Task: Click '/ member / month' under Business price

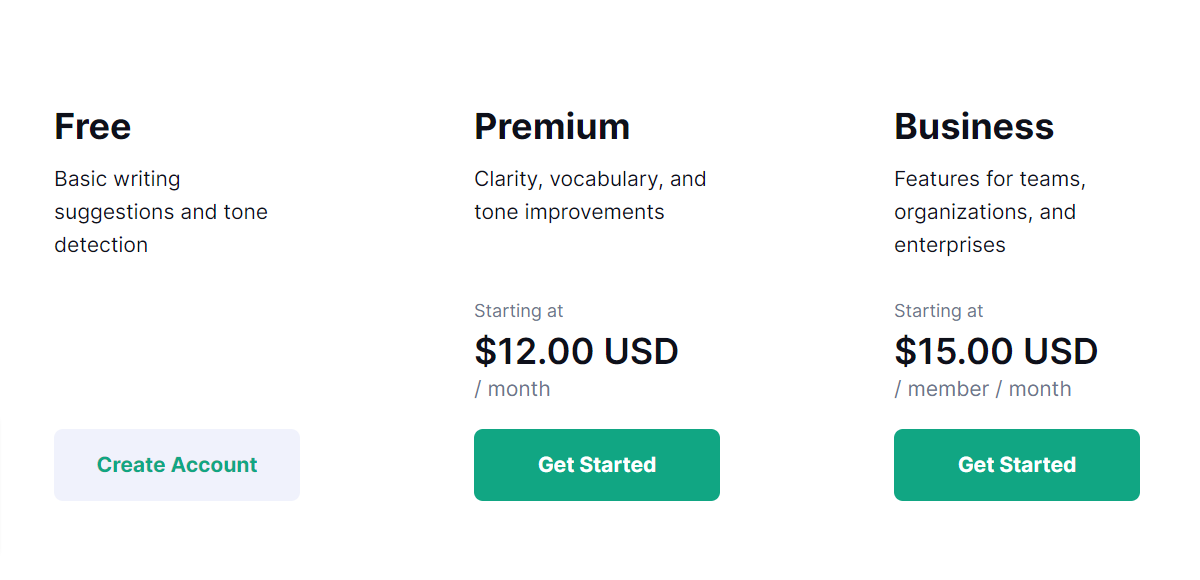Action: 983,389
